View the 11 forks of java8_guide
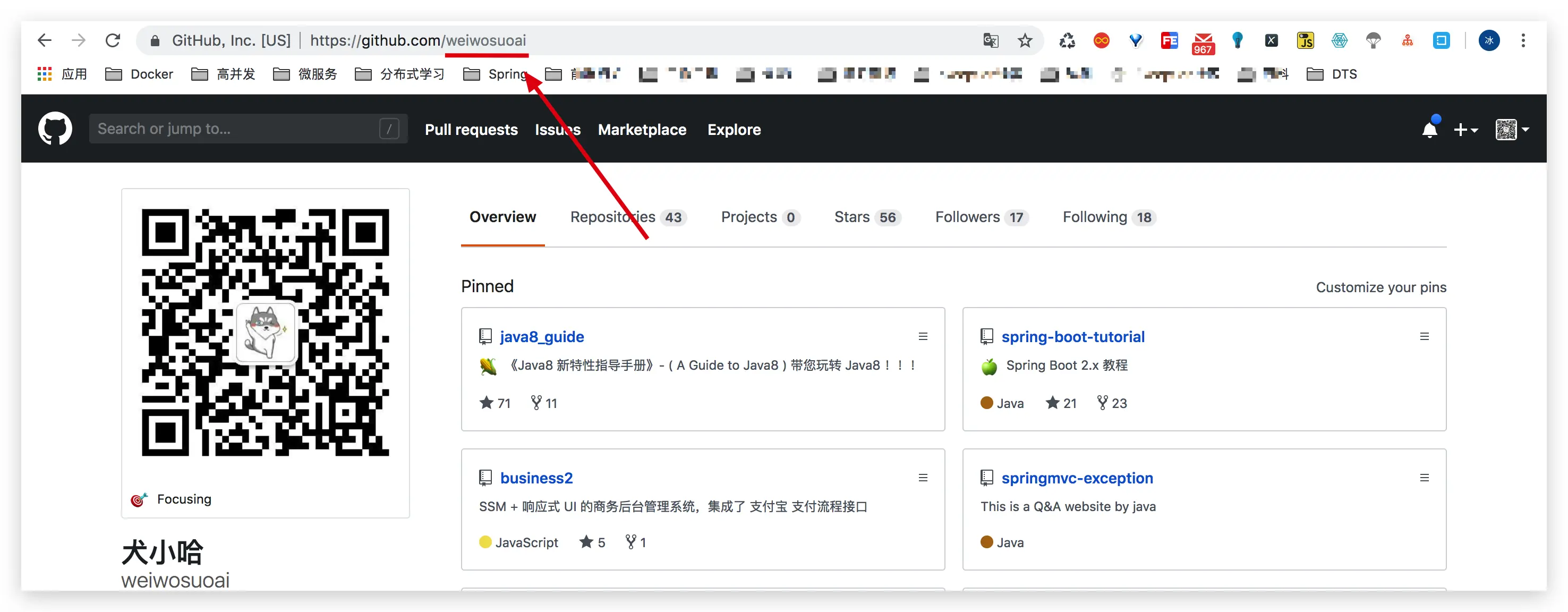1568x612 pixels. tap(543, 403)
